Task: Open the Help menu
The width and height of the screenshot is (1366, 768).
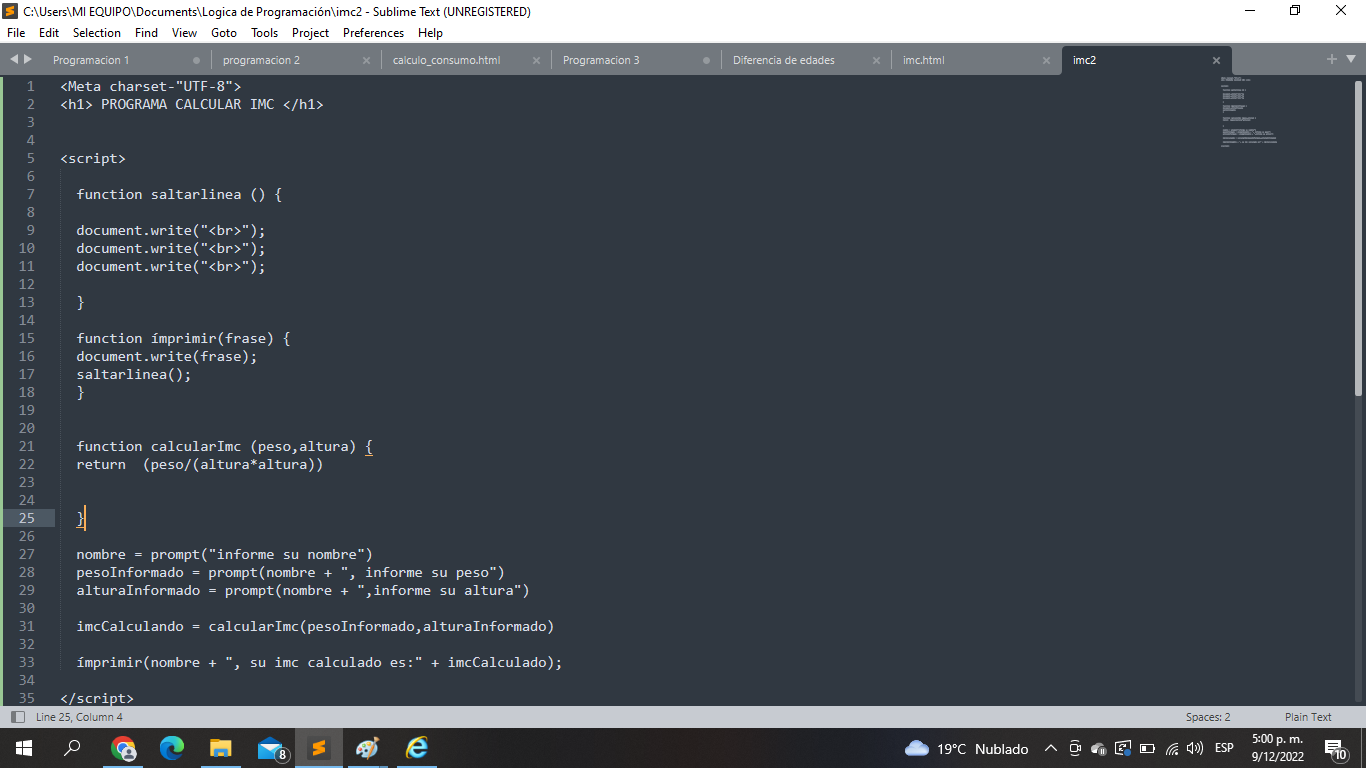Action: click(430, 33)
